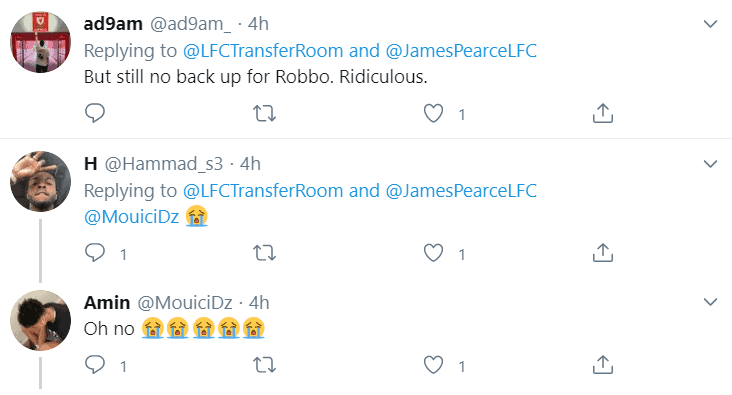Retweet Amin's "Oh no" tweet

point(264,365)
